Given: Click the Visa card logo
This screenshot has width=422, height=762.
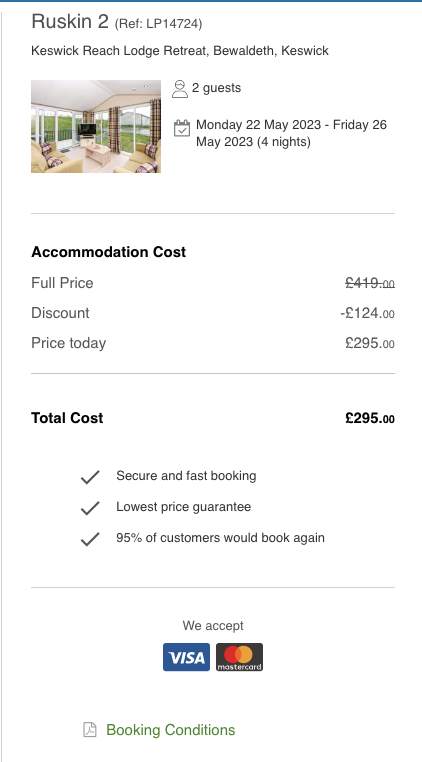Looking at the screenshot, I should 186,657.
